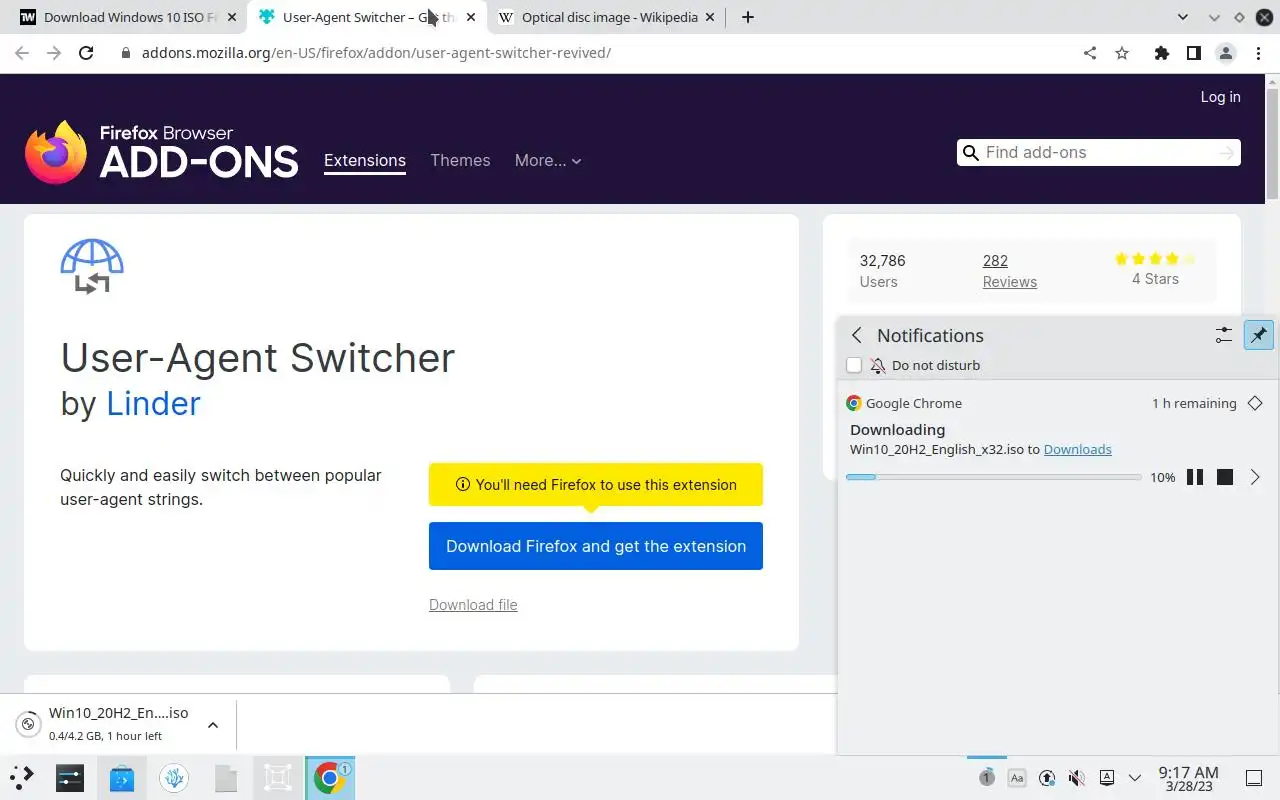
Task: Click the diamond icon beside 1 h remaining
Action: point(1255,403)
